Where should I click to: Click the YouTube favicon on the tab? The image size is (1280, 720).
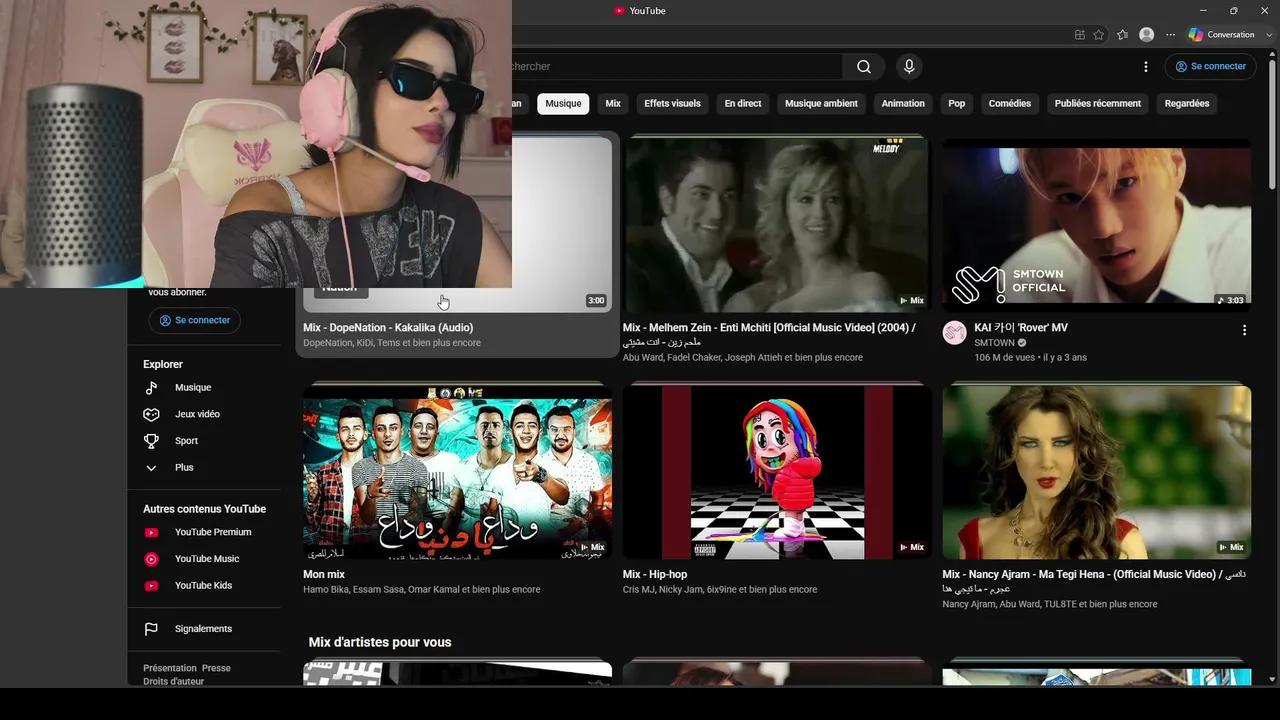click(620, 11)
